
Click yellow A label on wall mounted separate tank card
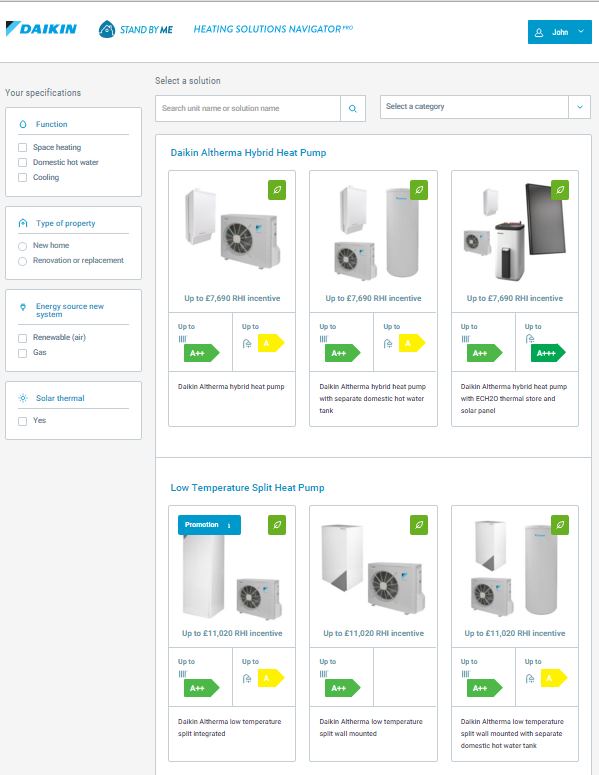tap(554, 678)
